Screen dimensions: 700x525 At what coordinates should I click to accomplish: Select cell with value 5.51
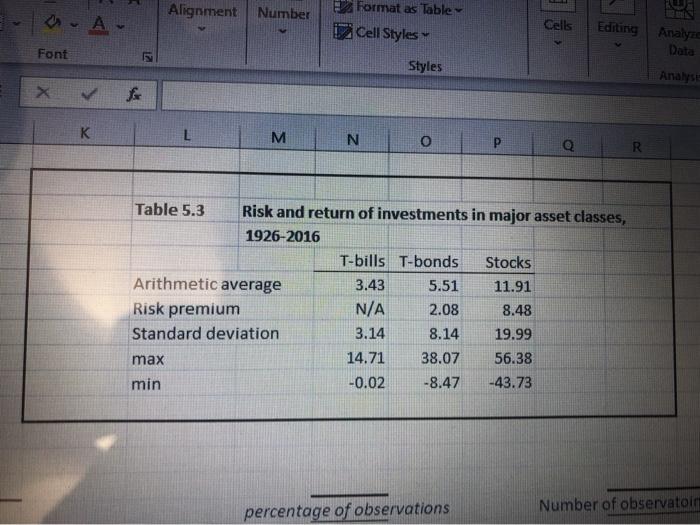425,286
